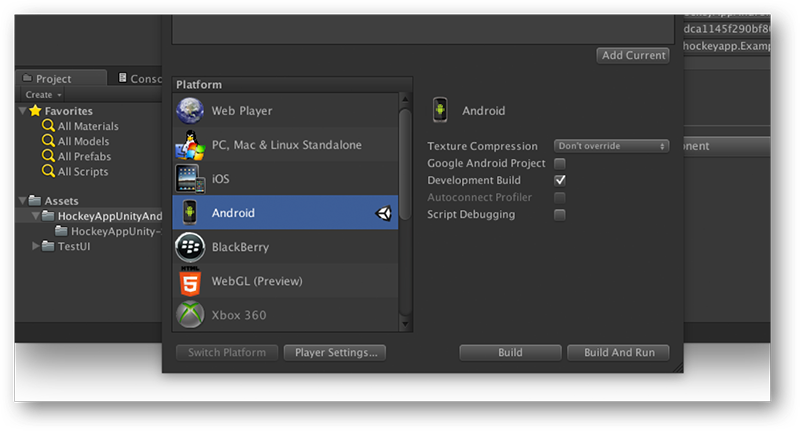
Task: Open the Create dropdown in Project panel
Action: pyautogui.click(x=43, y=95)
